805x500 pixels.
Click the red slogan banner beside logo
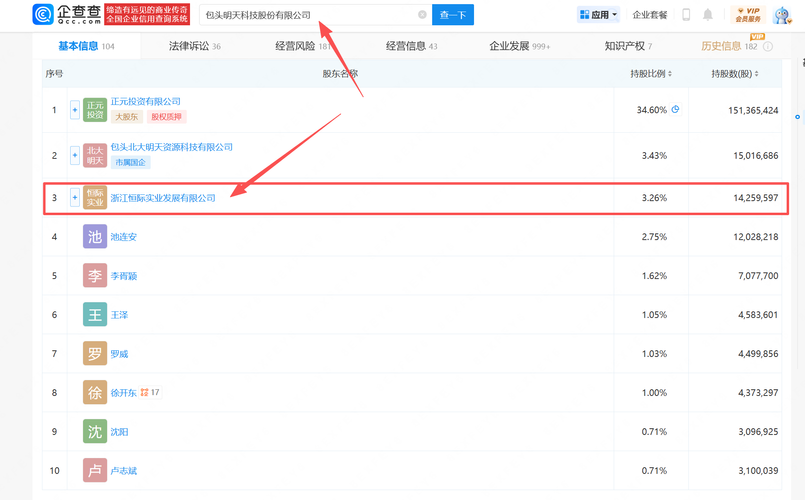click(x=147, y=14)
